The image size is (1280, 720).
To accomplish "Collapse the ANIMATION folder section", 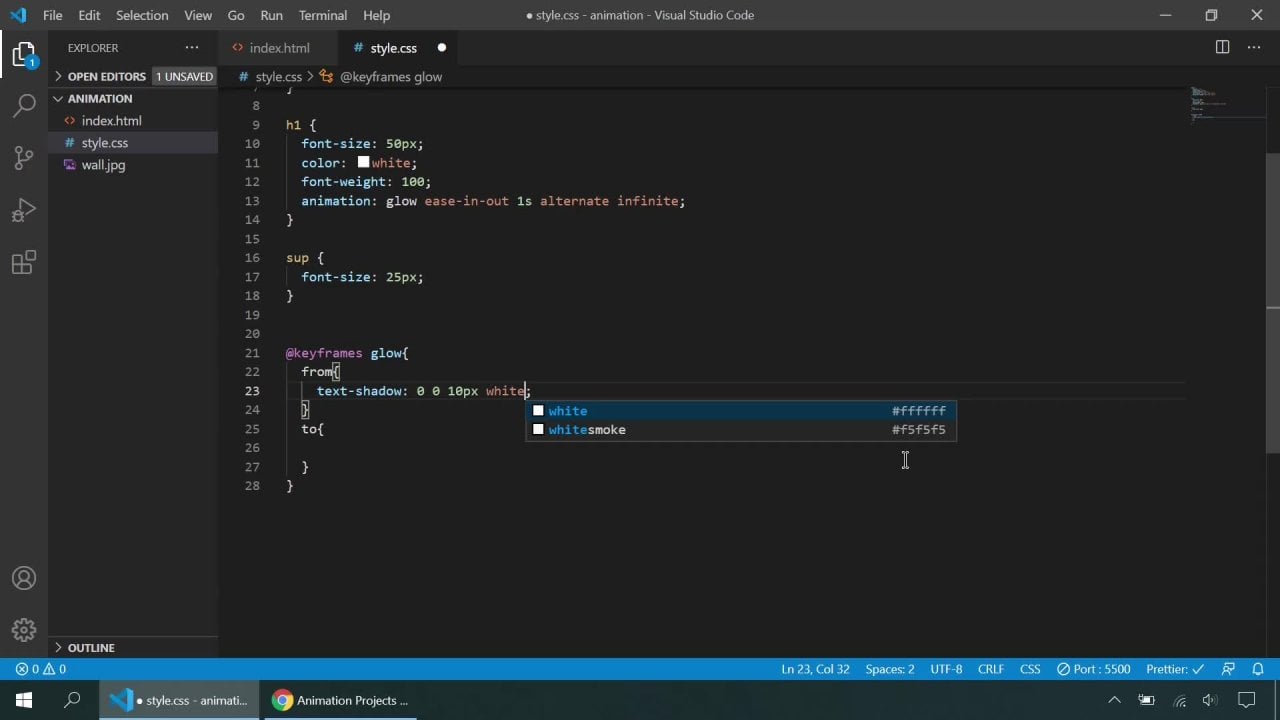I will coord(99,98).
